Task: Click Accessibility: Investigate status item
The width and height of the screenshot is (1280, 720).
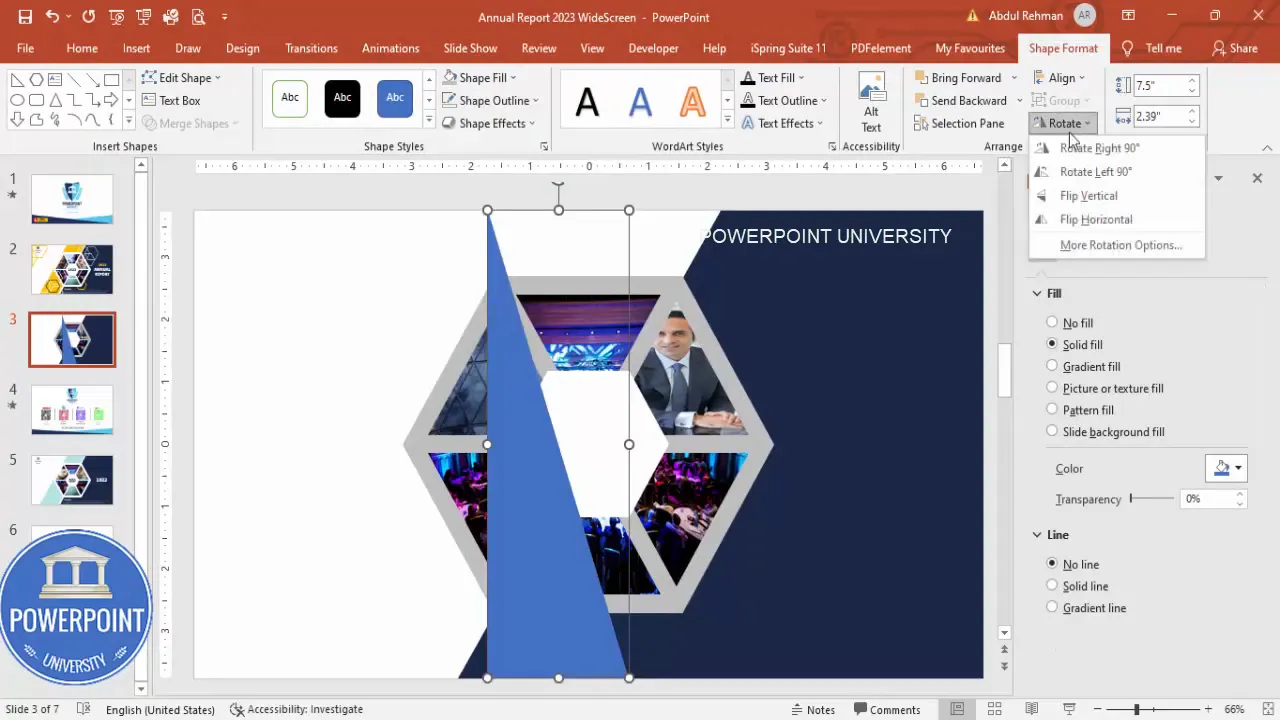Action: click(296, 709)
